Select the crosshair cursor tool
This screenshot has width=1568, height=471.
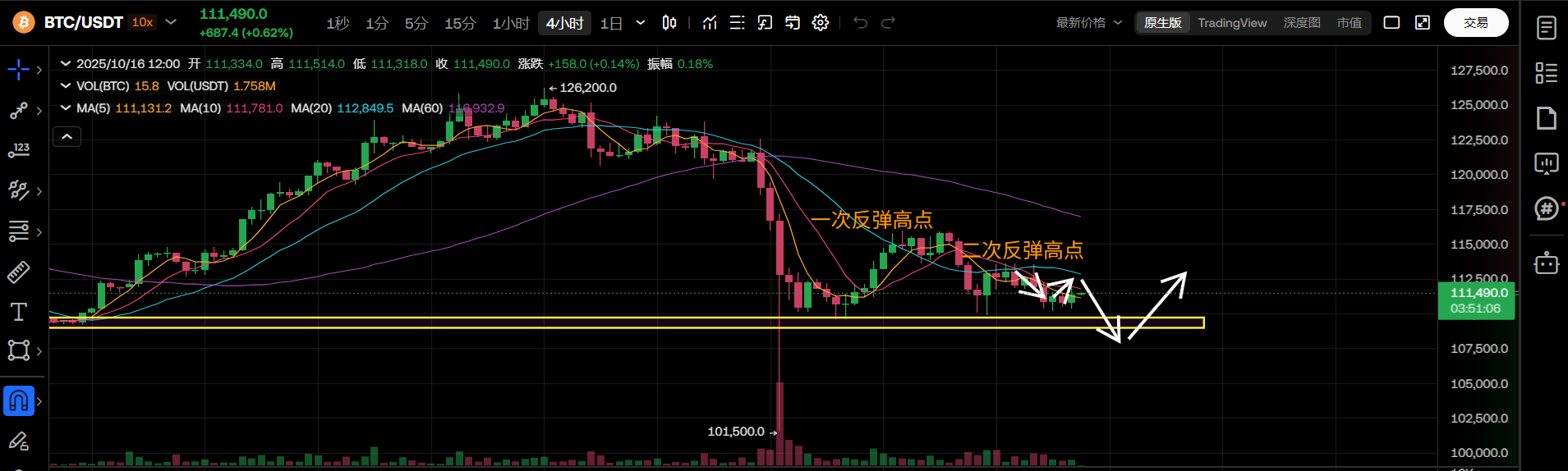tap(19, 70)
